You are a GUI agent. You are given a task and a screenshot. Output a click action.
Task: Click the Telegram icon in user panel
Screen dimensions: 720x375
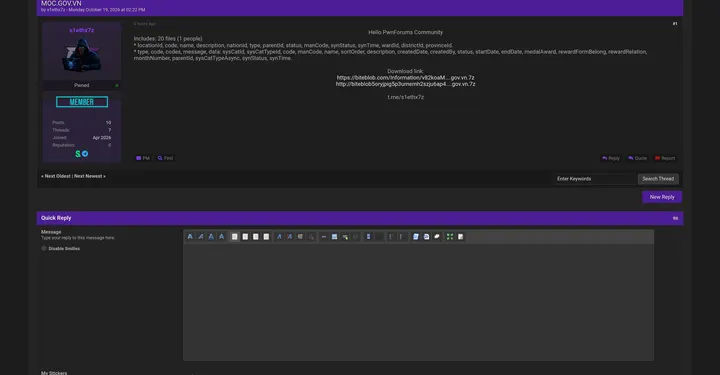85,154
